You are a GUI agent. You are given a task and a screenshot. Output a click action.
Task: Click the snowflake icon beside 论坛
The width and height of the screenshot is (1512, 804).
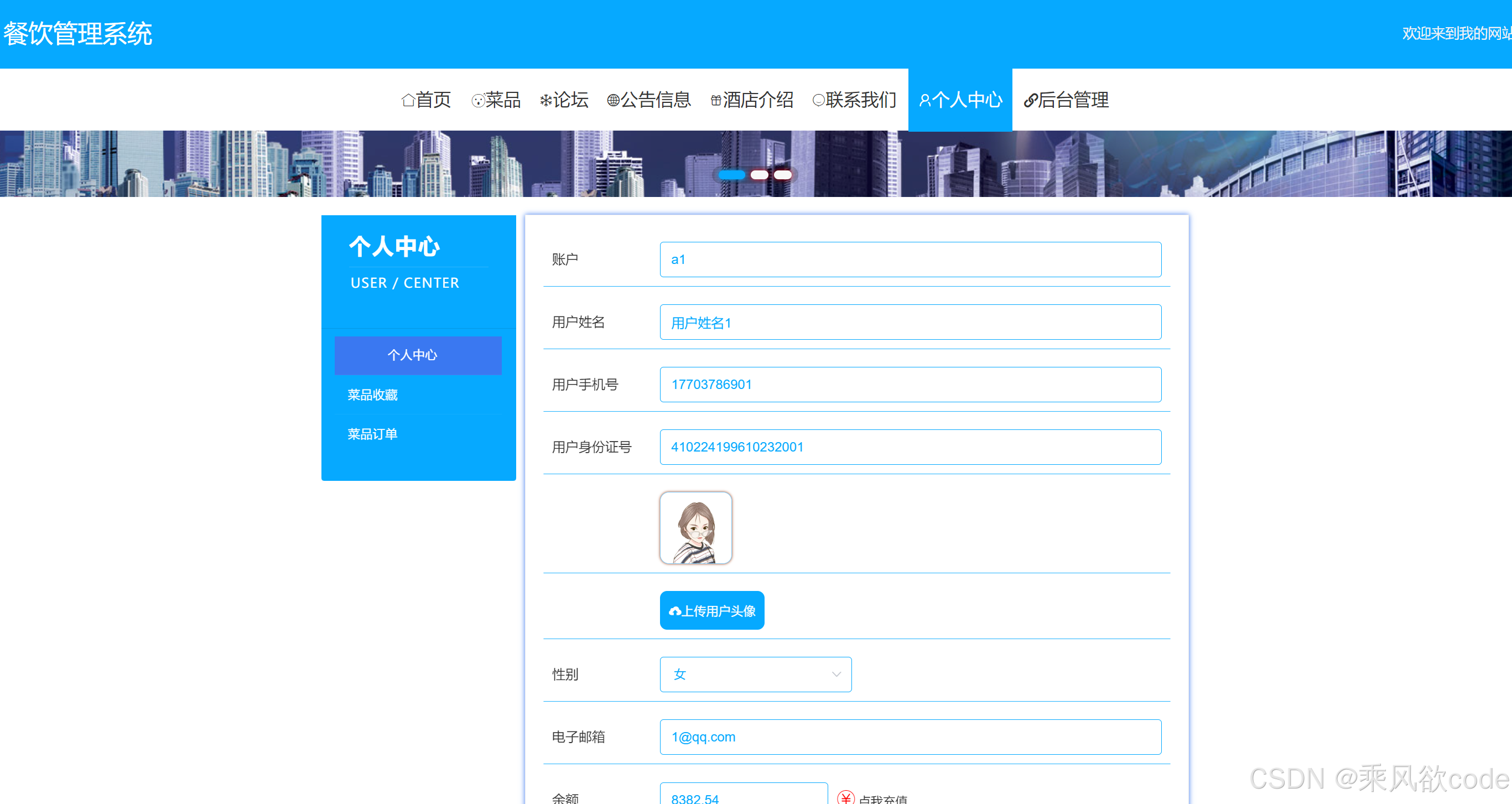point(545,100)
